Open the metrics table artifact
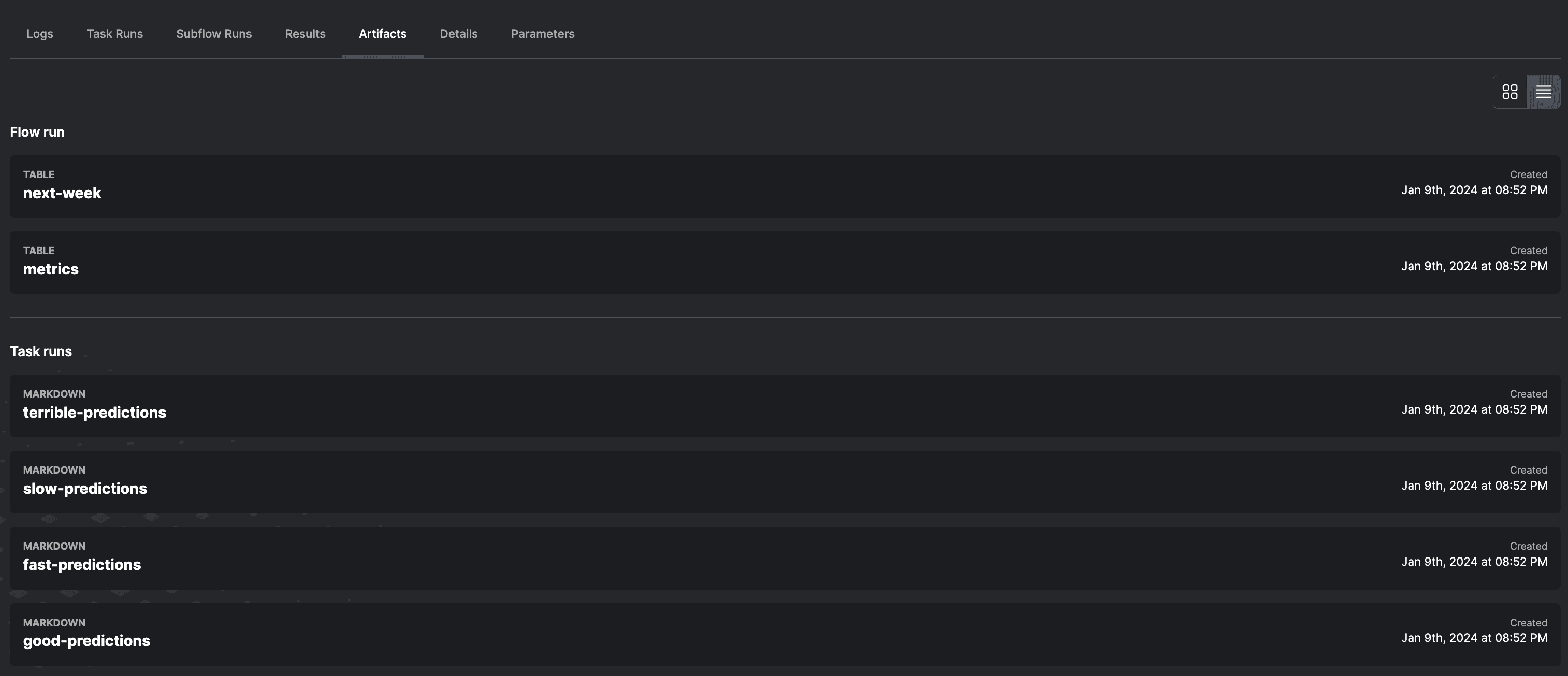 click(51, 269)
